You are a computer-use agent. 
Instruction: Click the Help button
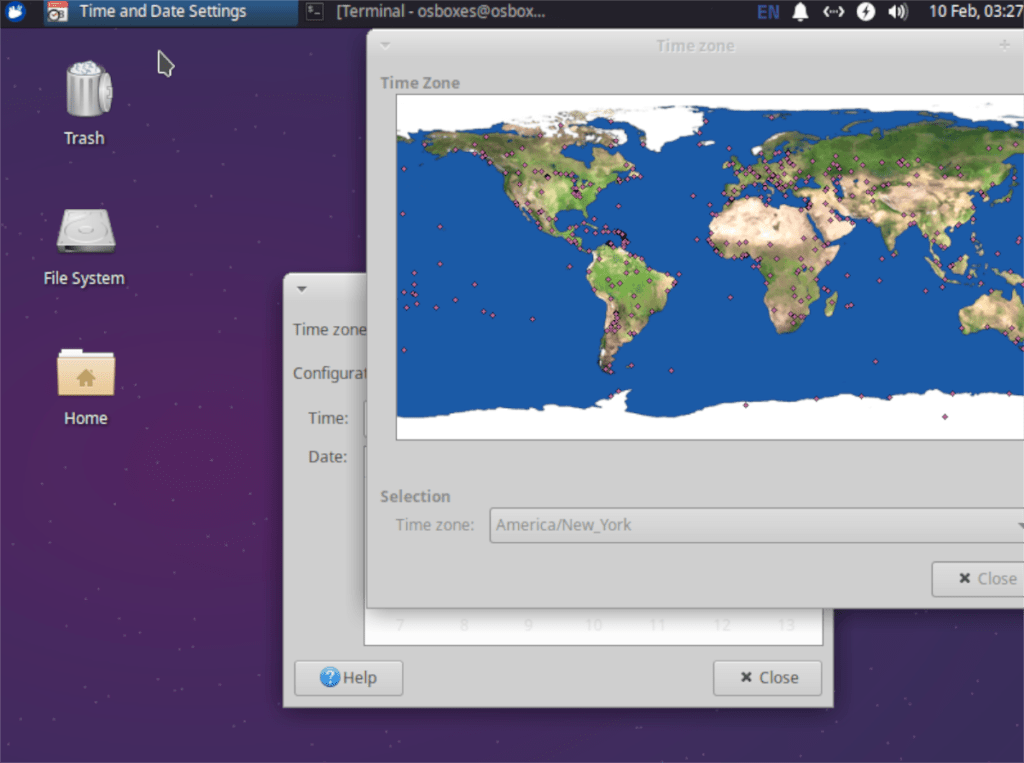[348, 678]
